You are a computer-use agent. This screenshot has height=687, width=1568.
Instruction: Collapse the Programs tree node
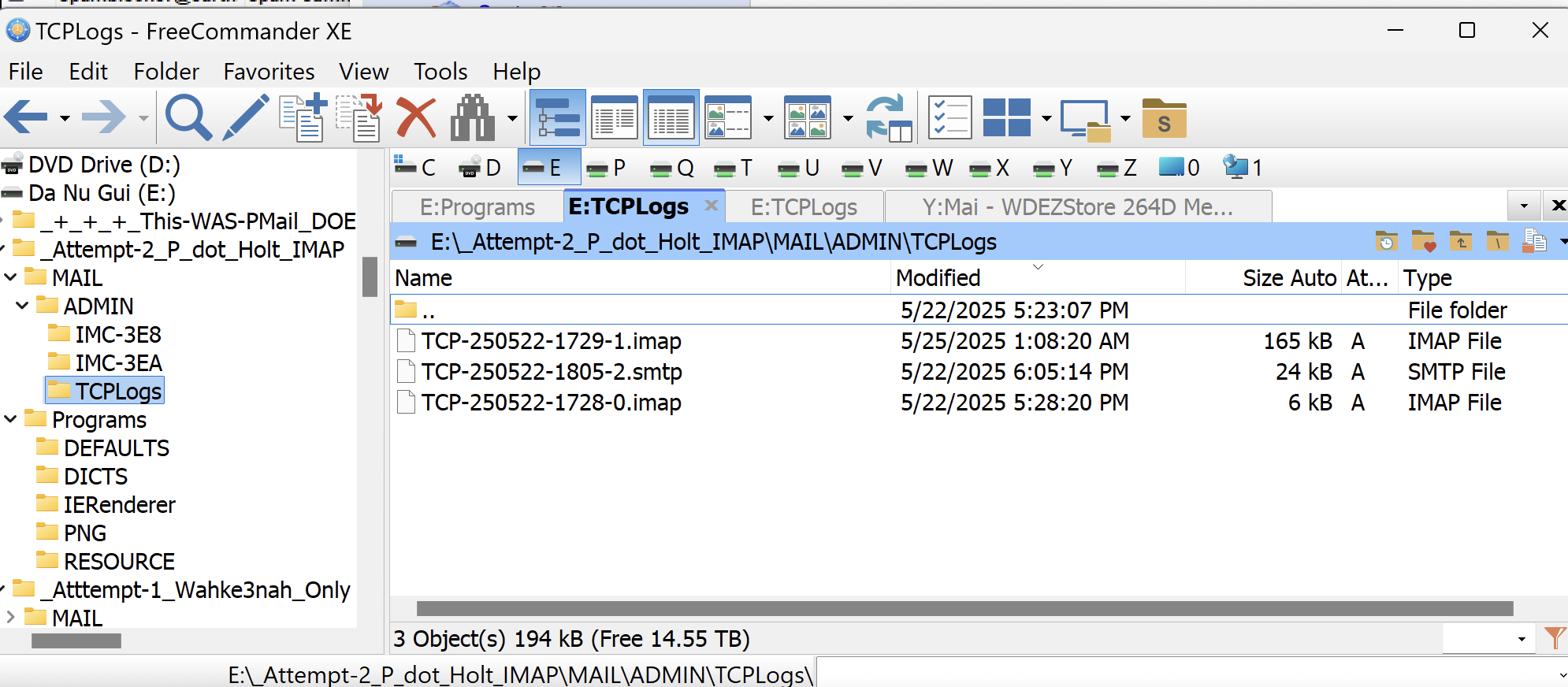pyautogui.click(x=10, y=420)
